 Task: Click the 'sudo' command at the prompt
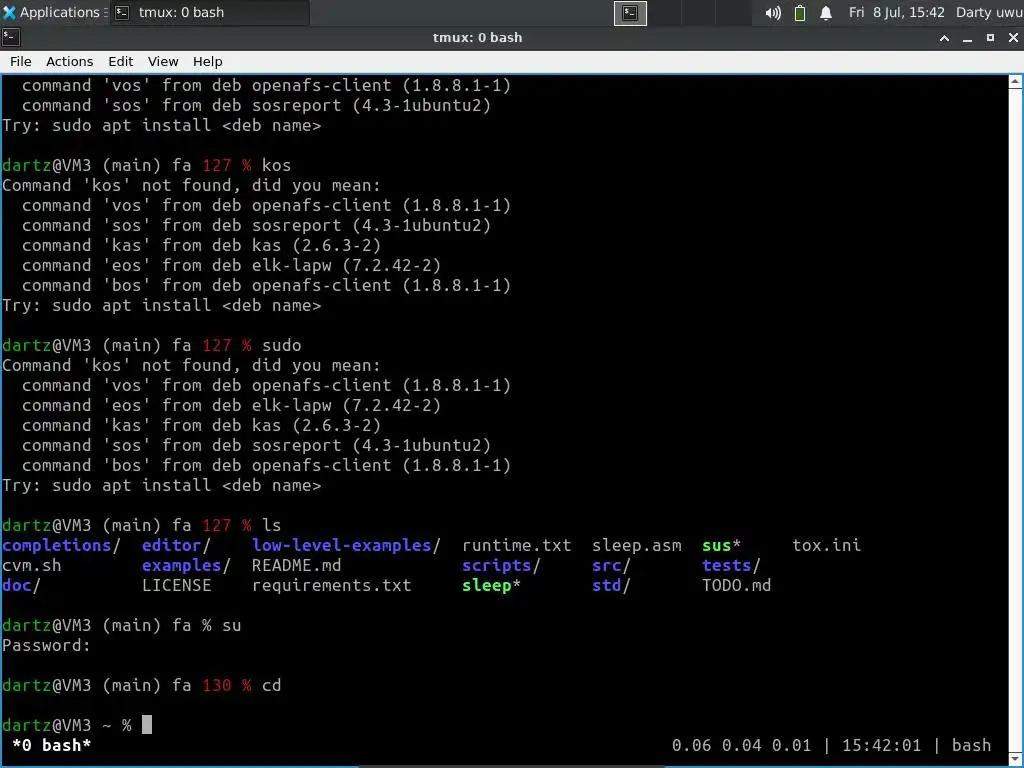(x=281, y=345)
